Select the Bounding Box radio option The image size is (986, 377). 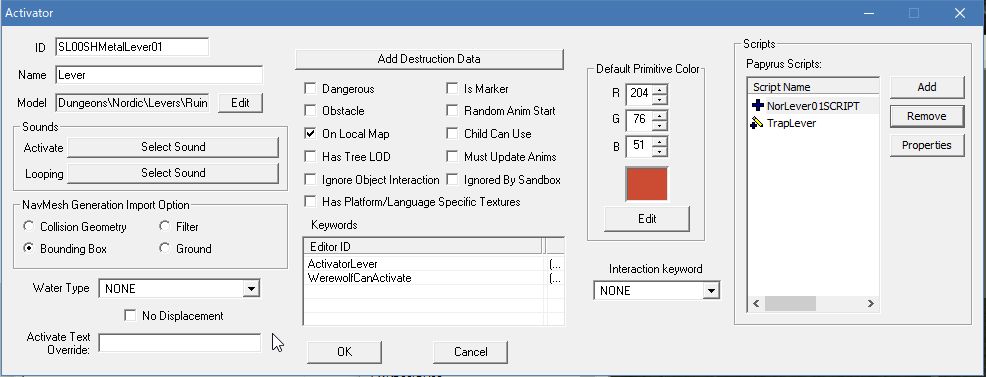(x=28, y=248)
